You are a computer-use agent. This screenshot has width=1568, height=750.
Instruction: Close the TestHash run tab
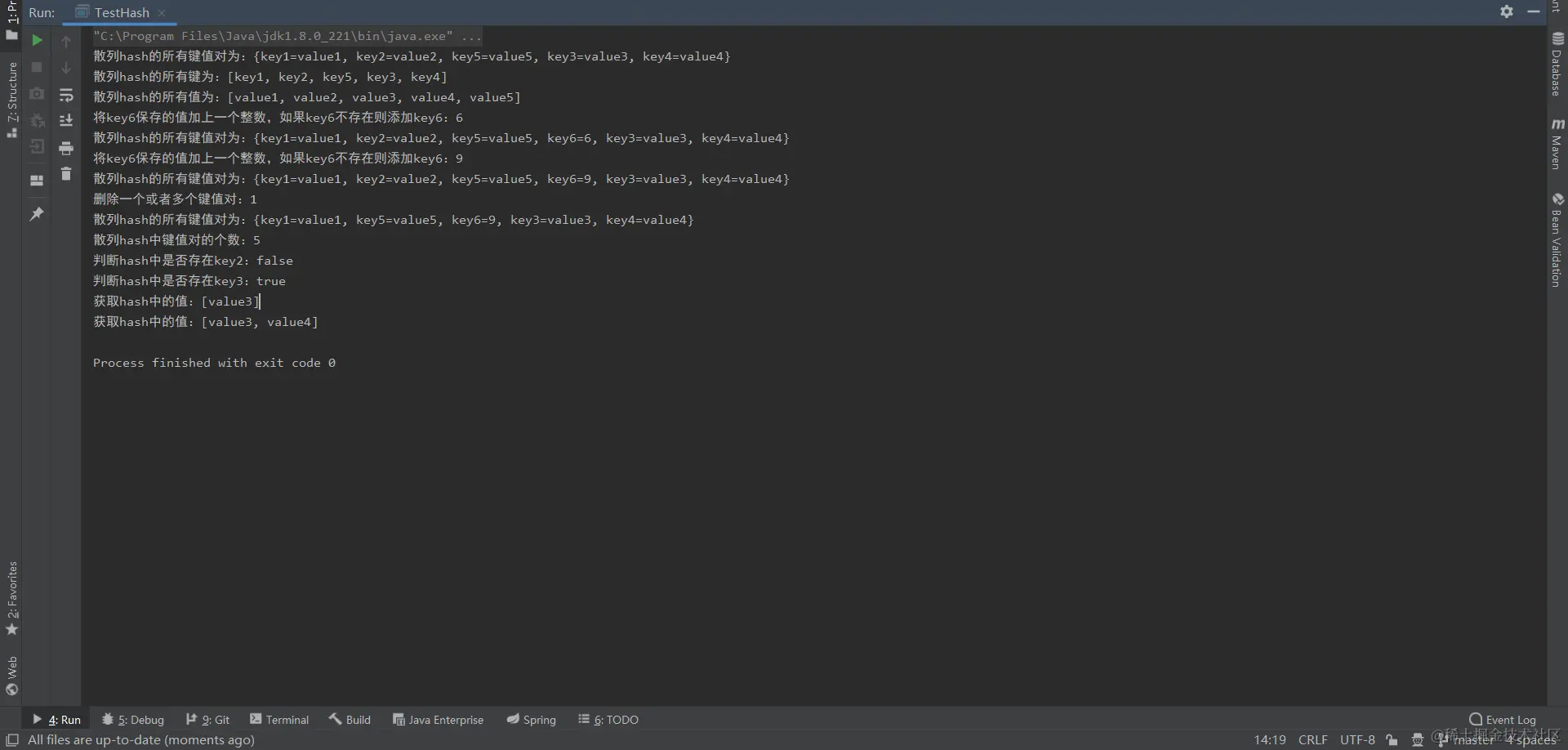tap(162, 13)
